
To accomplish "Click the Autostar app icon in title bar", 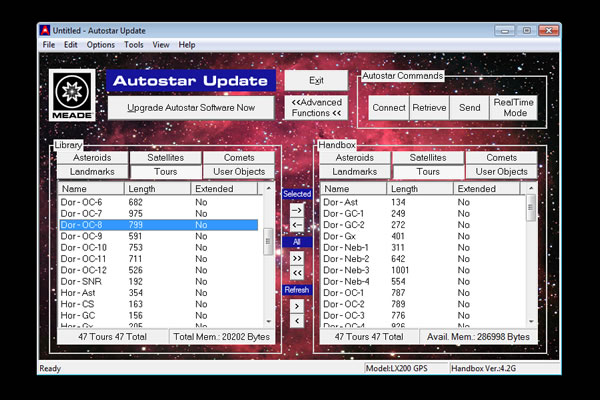I will (45, 31).
